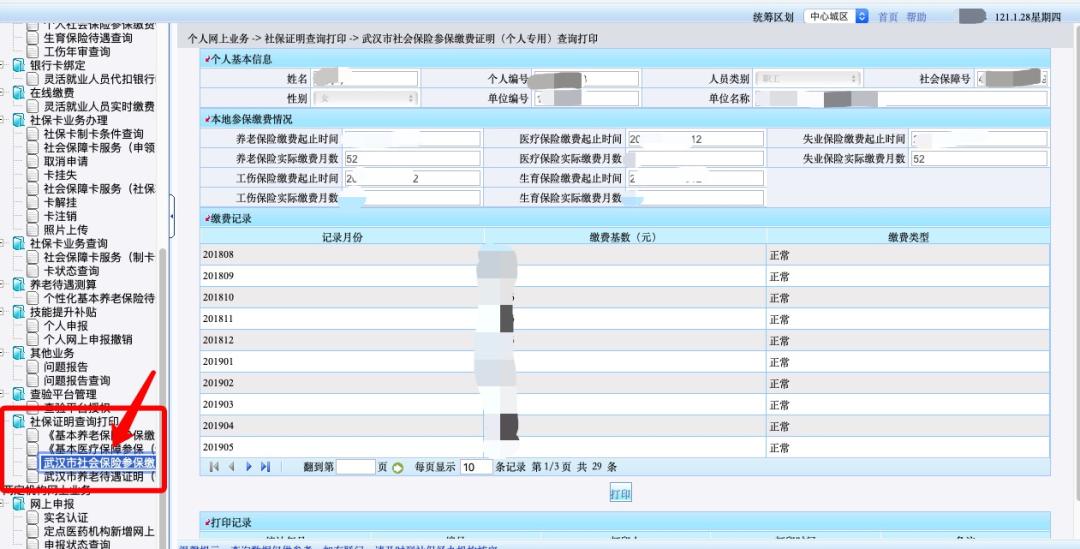Click the 社保卡业务查询 folder icon
Image resolution: width=1080 pixels, height=549 pixels.
coord(19,244)
